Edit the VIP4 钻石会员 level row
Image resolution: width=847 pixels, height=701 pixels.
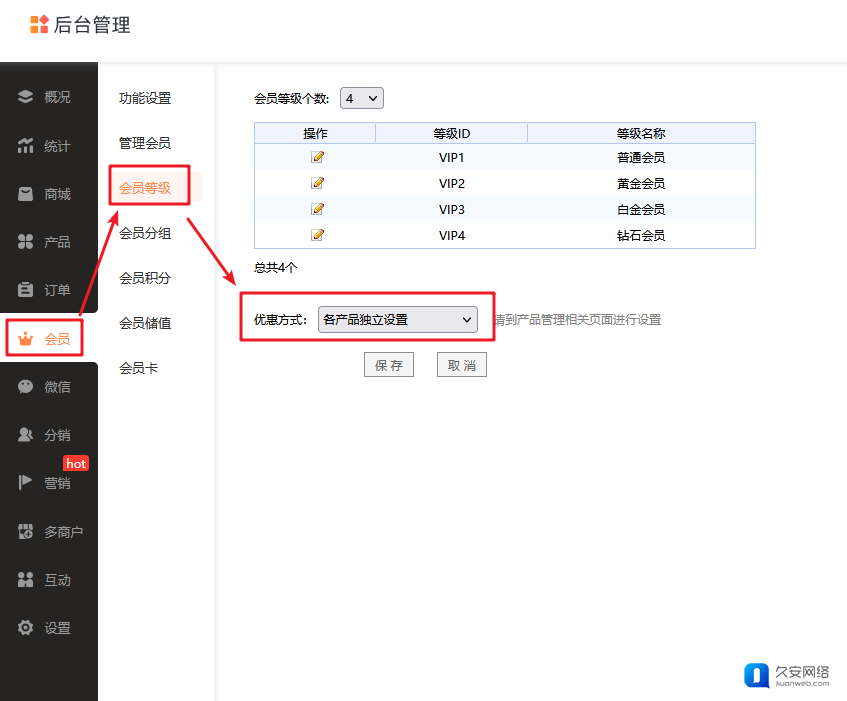[318, 235]
